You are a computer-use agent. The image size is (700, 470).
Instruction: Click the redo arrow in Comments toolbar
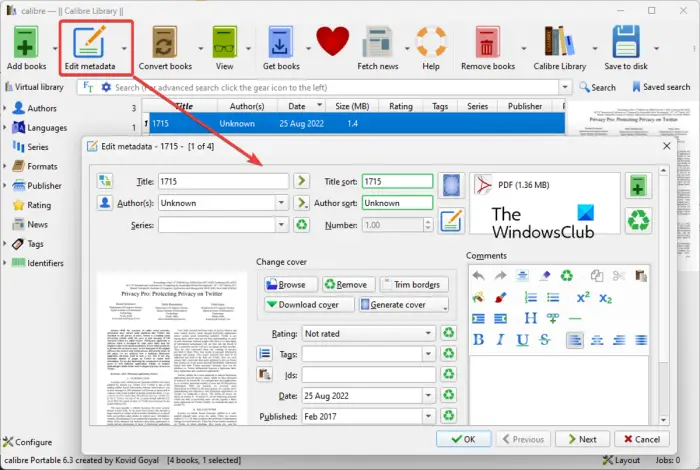(500, 276)
